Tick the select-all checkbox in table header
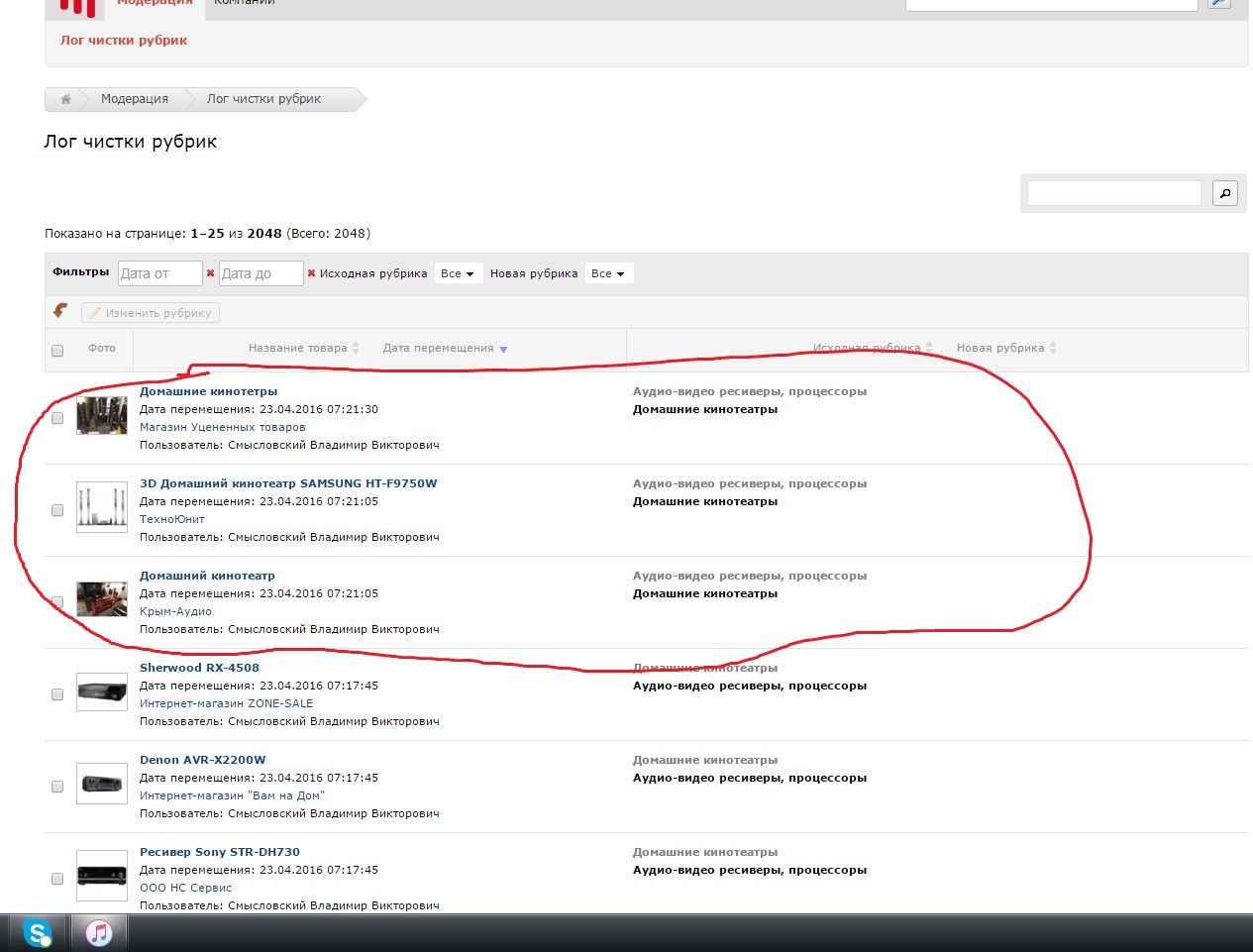The height and width of the screenshot is (952, 1253). [x=57, y=351]
